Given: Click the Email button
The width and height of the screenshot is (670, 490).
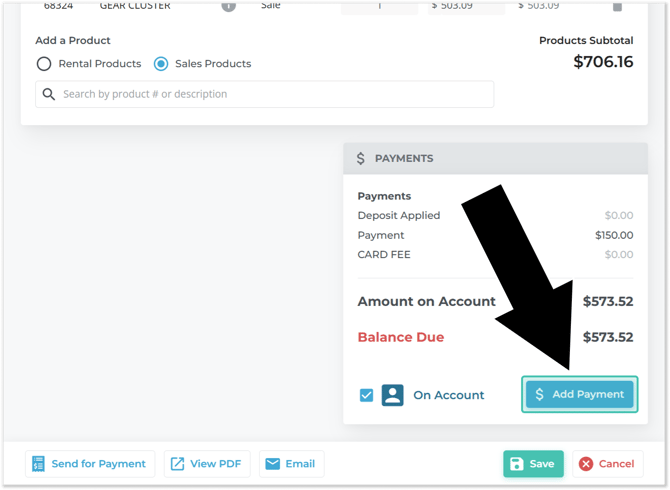Looking at the screenshot, I should click(x=291, y=464).
